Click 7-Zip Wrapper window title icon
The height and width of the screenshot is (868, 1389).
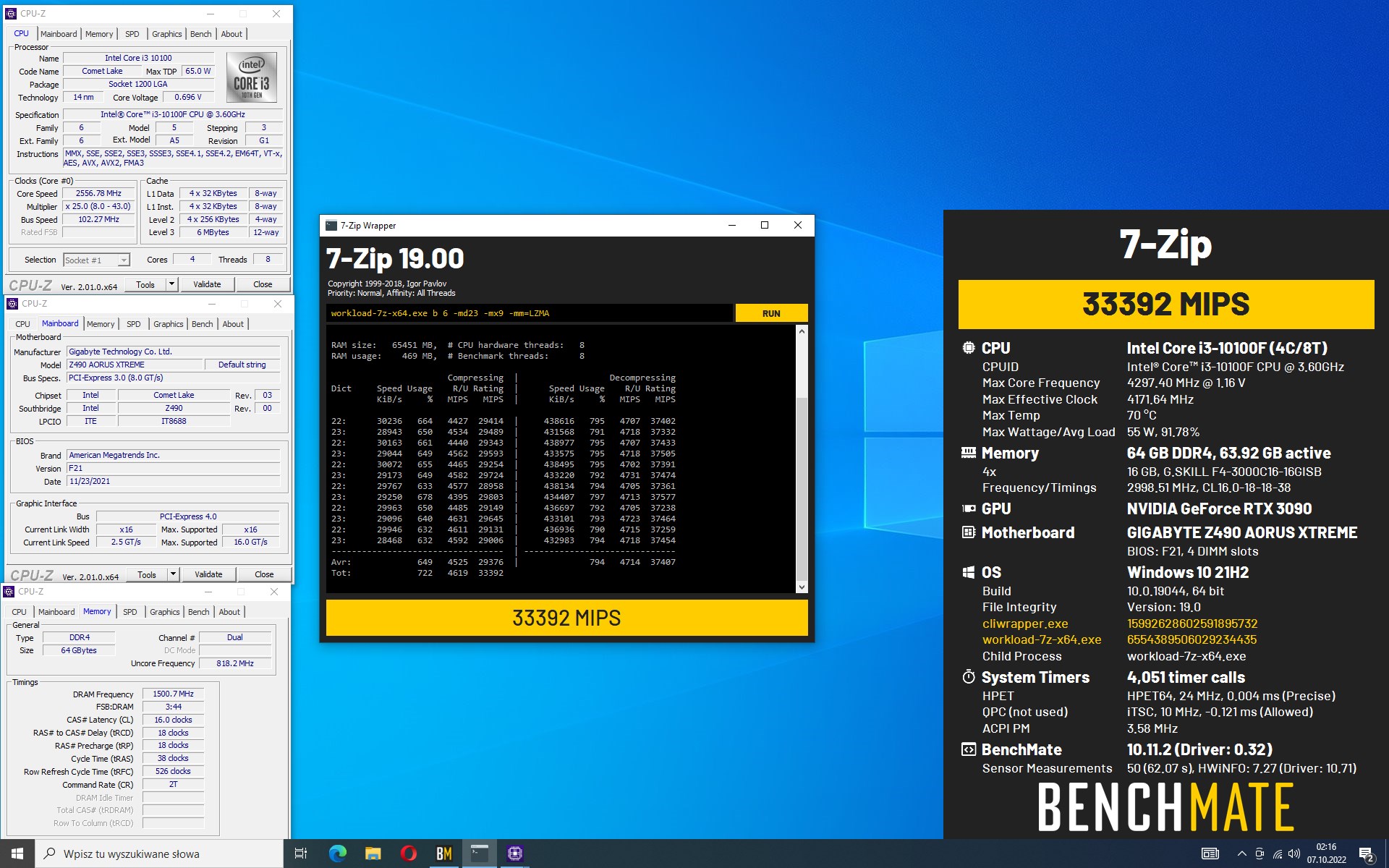click(x=331, y=225)
